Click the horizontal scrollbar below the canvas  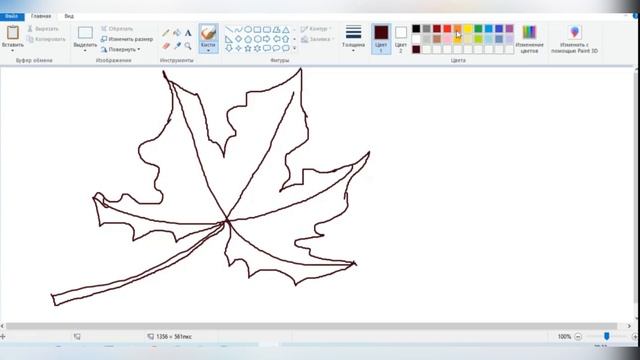point(312,326)
